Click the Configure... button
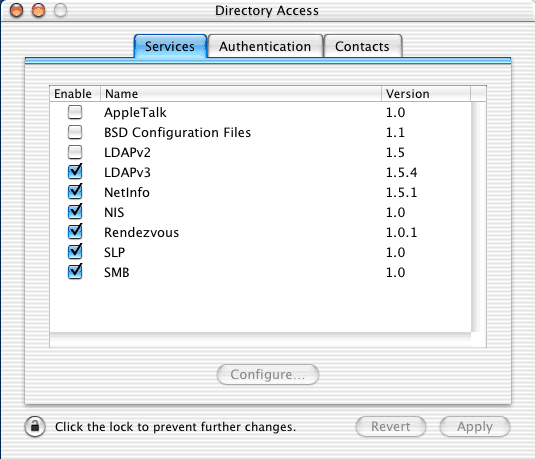Viewport: 535px width, 459px height. (268, 374)
